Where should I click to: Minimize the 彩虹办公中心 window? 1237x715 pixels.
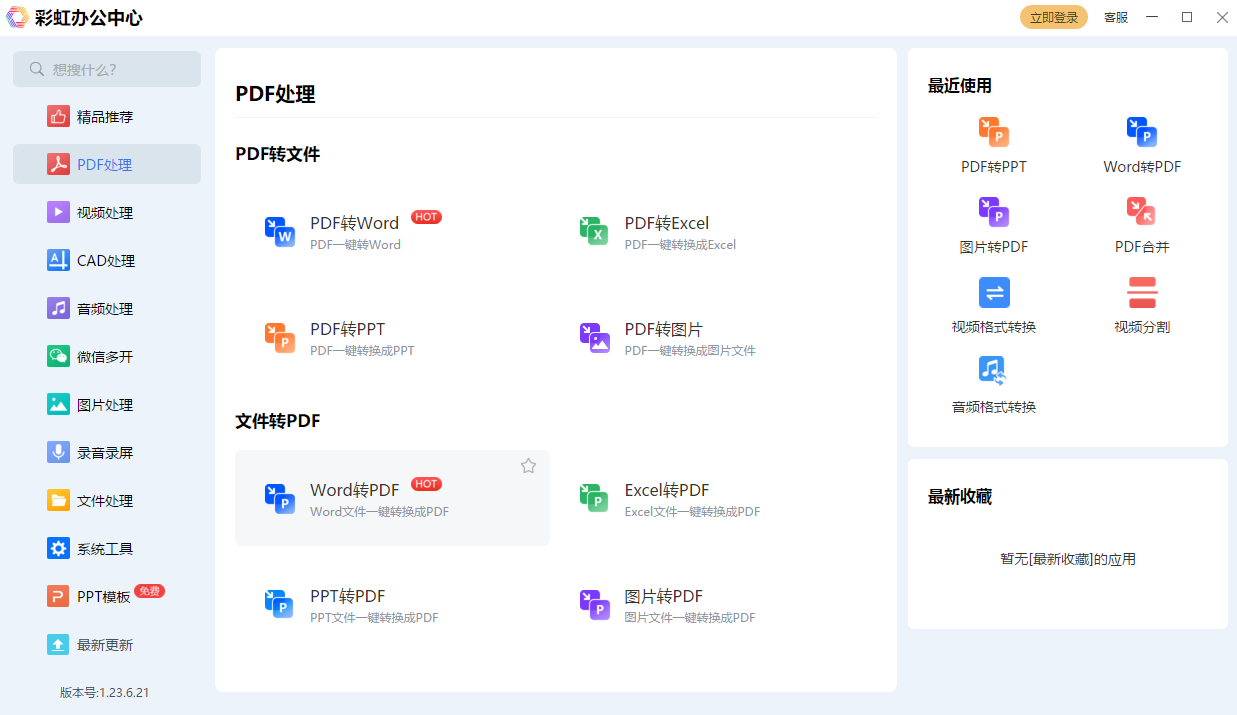point(1152,17)
